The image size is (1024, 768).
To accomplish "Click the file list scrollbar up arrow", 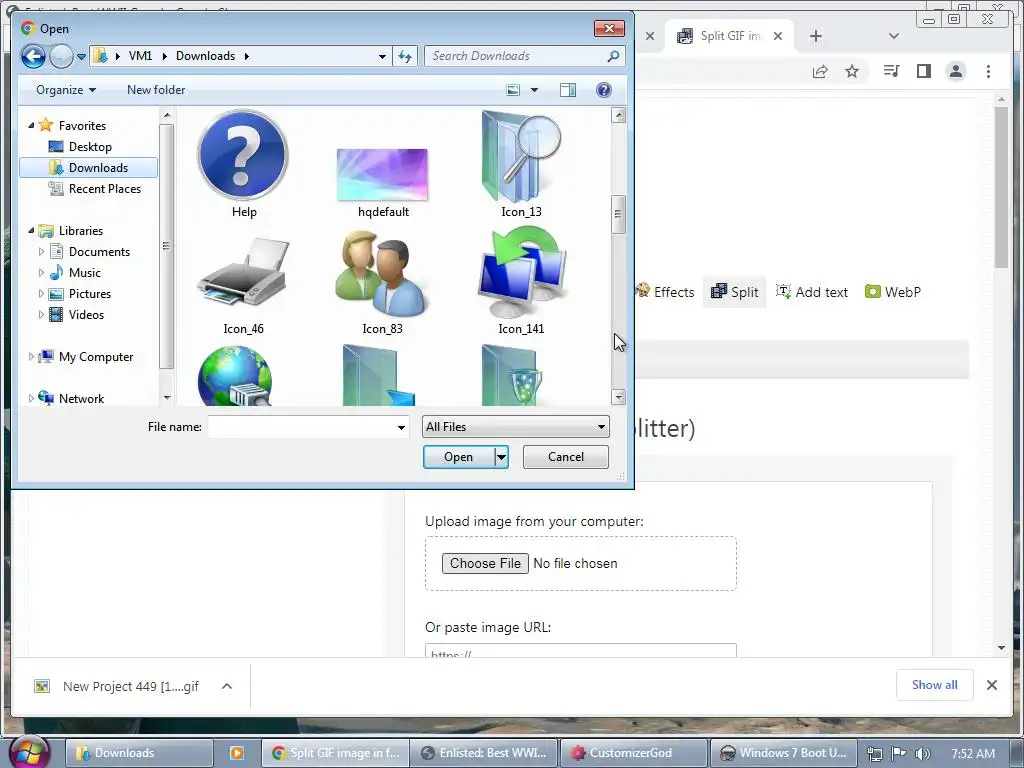I will 618,116.
